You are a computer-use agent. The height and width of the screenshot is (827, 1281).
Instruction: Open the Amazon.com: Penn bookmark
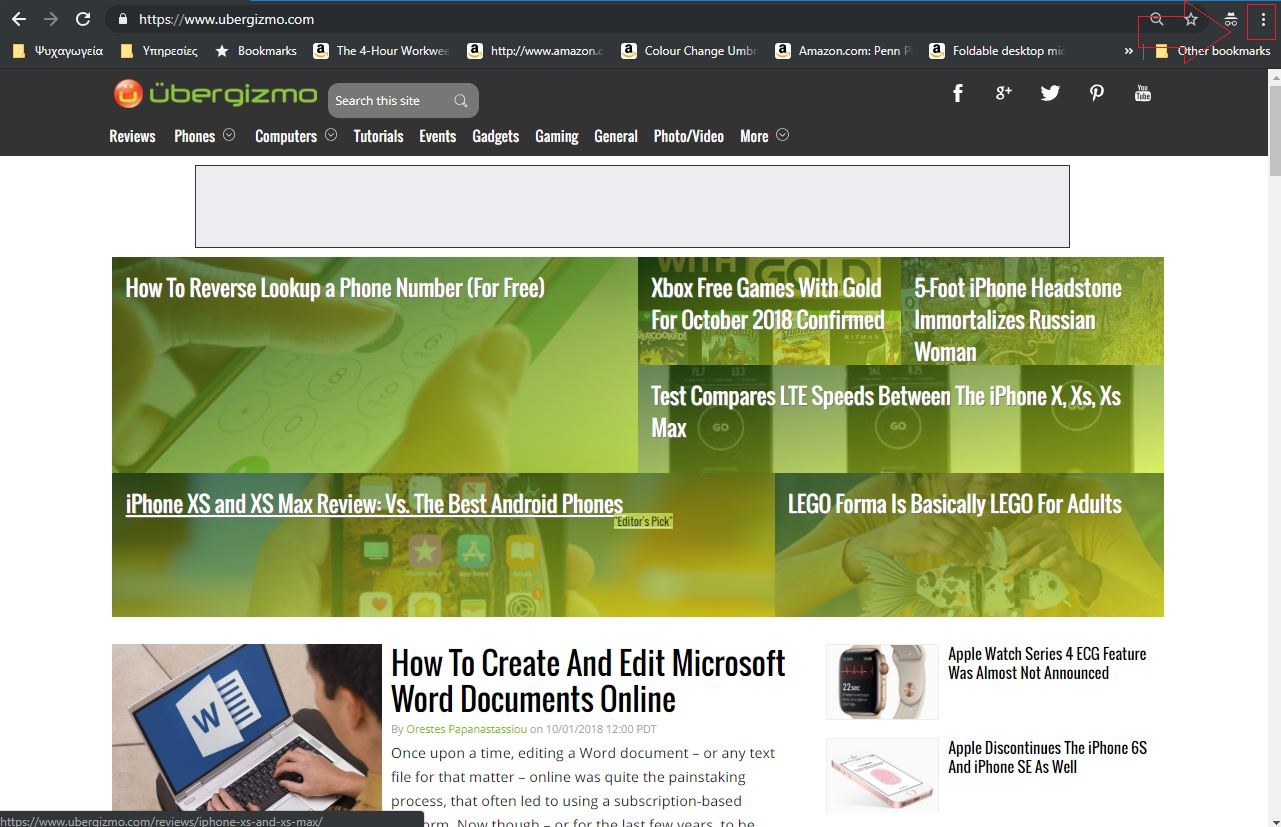(844, 51)
